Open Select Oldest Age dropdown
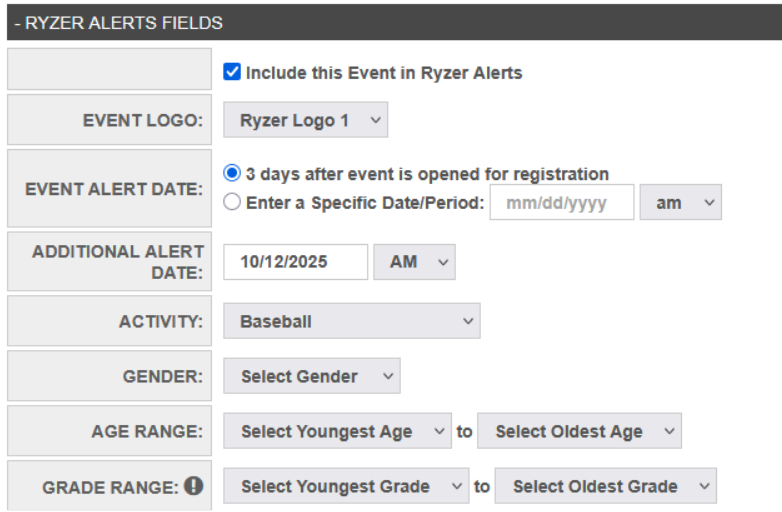The image size is (782, 512). click(x=579, y=431)
